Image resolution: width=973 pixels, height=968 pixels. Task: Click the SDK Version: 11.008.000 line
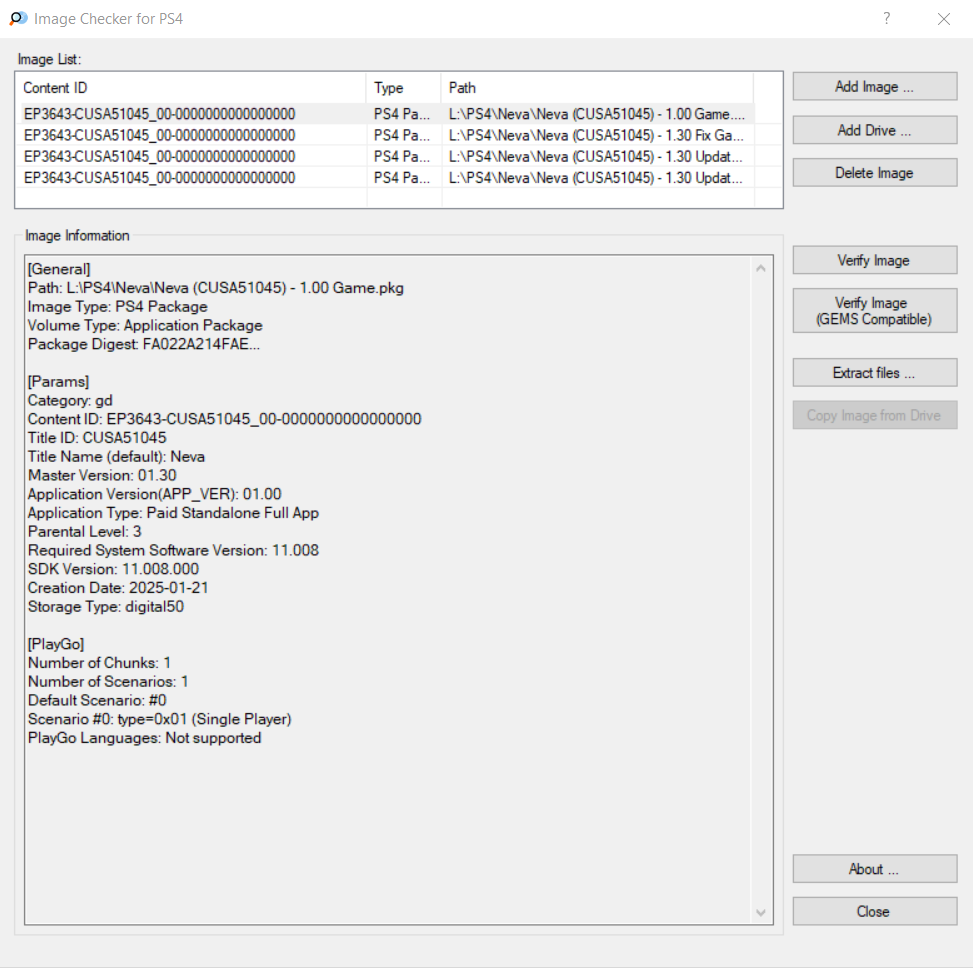(x=113, y=569)
